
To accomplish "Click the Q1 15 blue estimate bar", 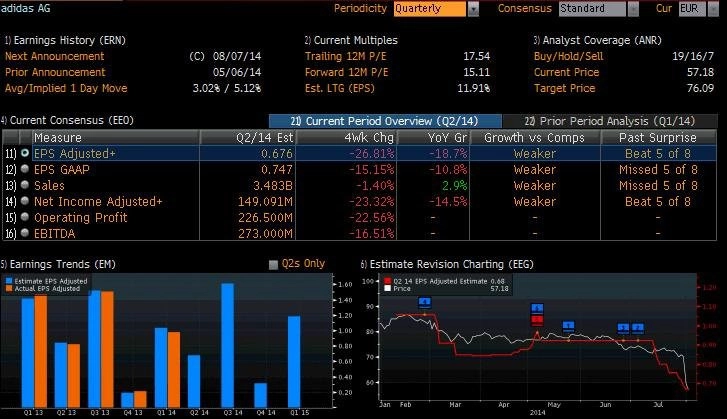I will pos(294,362).
